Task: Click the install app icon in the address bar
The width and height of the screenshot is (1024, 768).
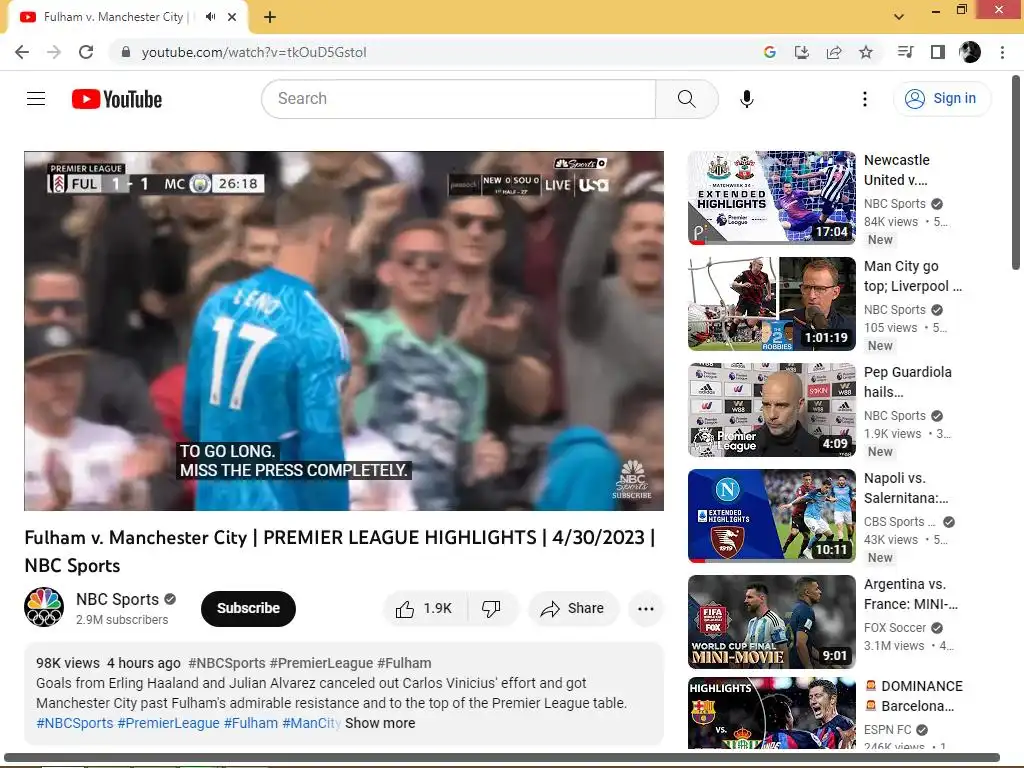Action: tap(802, 52)
